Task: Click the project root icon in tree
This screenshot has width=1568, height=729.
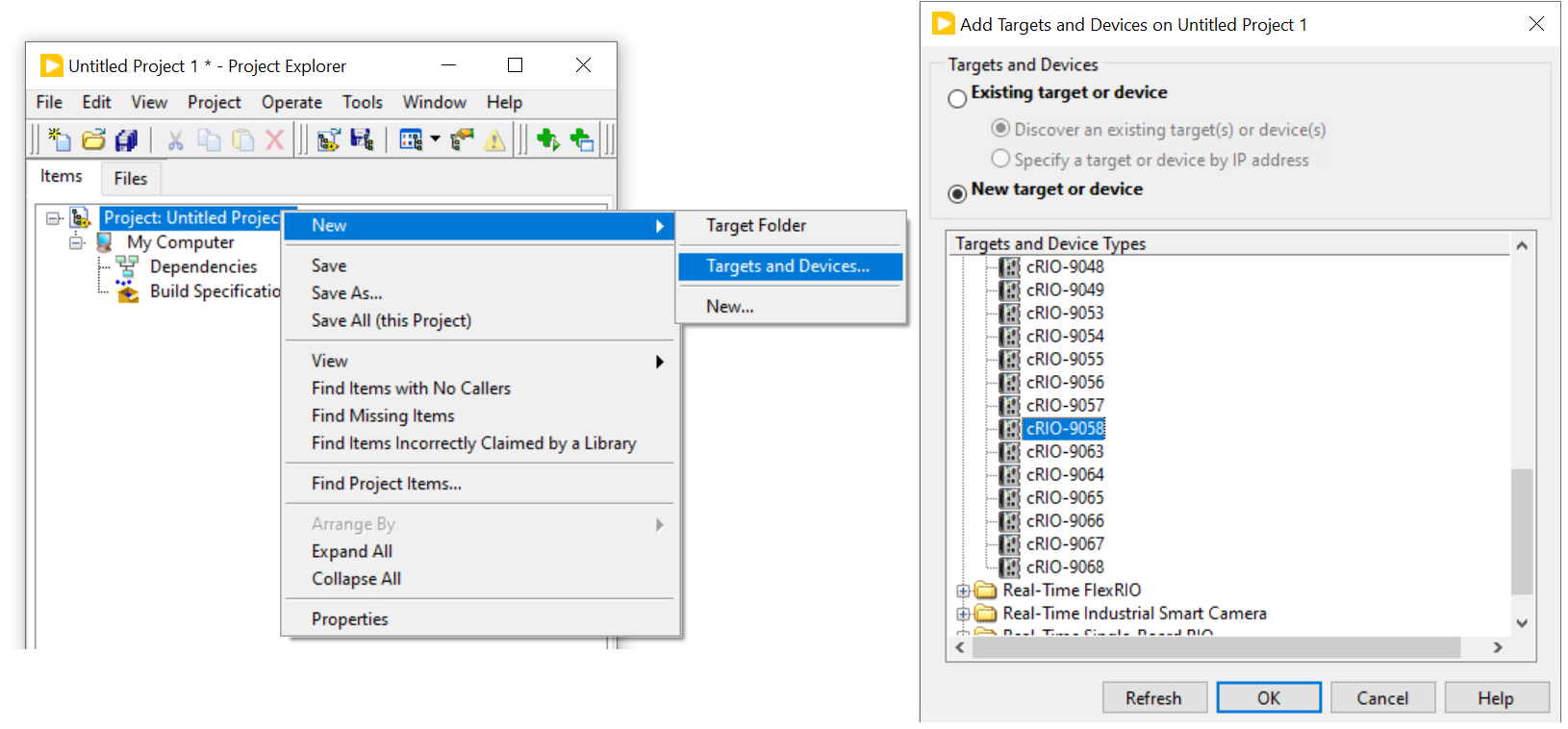Action: pos(81,218)
